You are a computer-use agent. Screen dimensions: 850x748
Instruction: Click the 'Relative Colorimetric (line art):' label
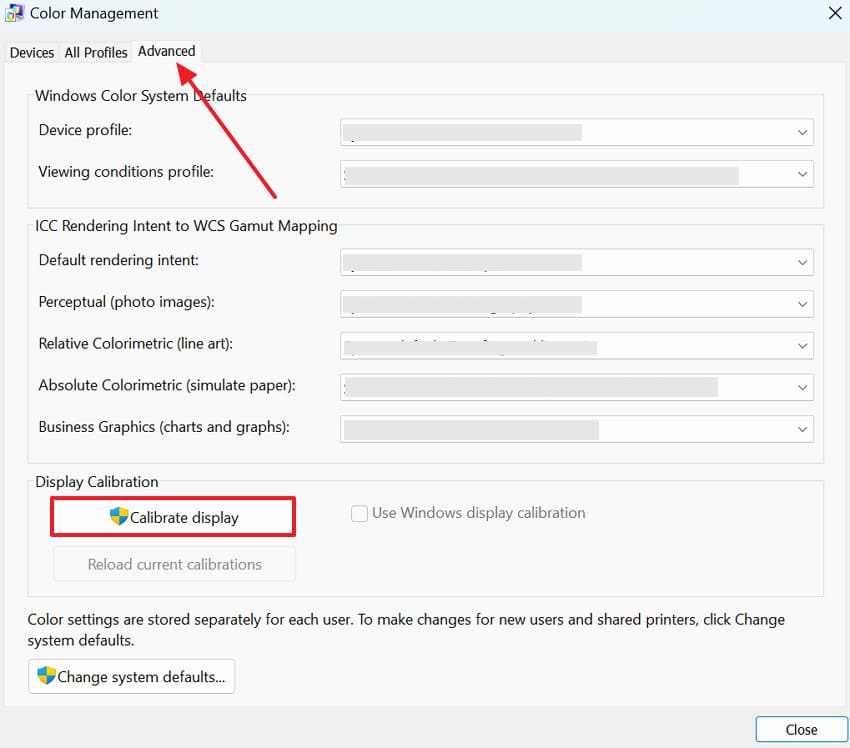click(136, 344)
